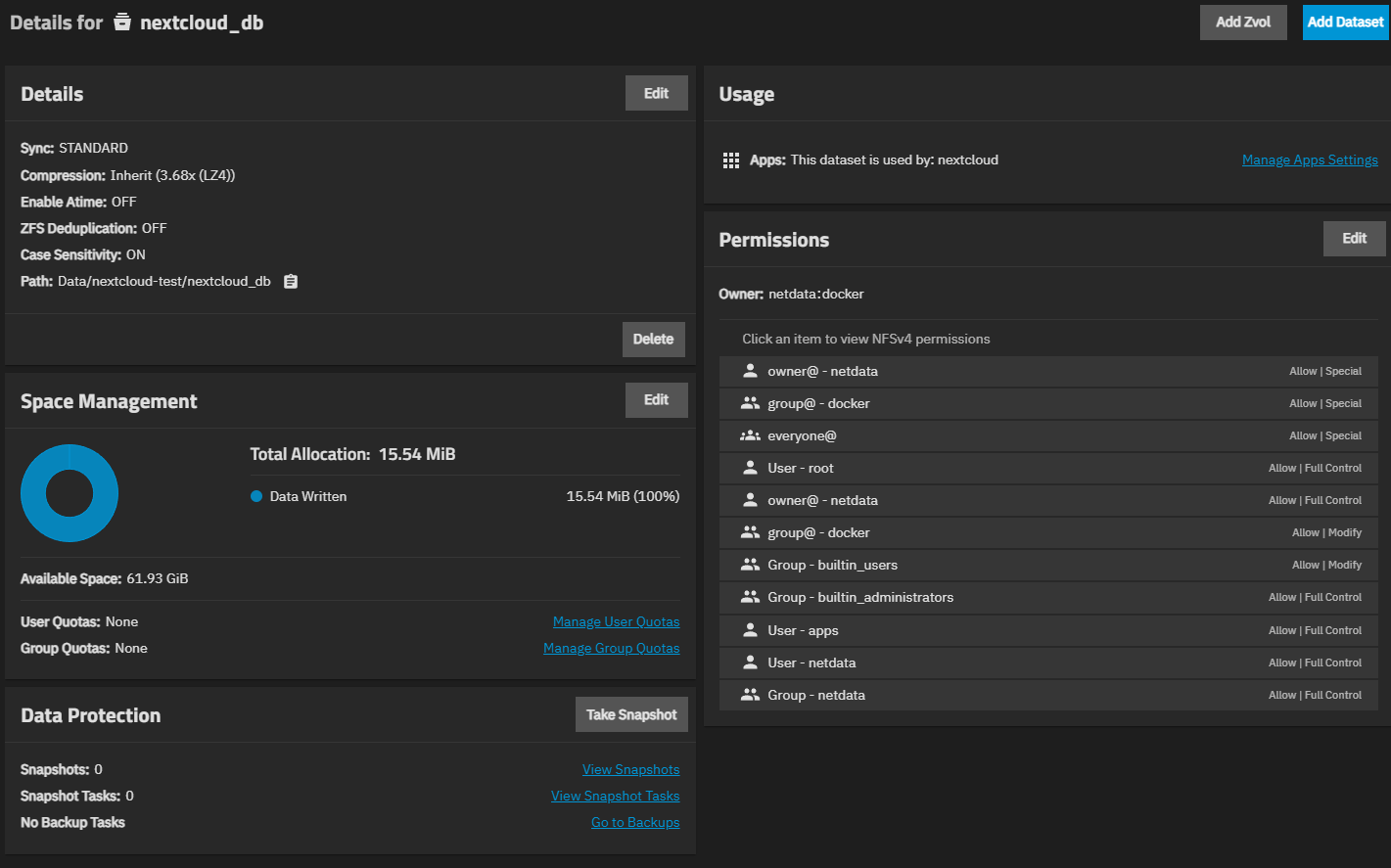This screenshot has width=1391, height=868.
Task: Click the group icon for builtin_administrators
Action: [750, 597]
